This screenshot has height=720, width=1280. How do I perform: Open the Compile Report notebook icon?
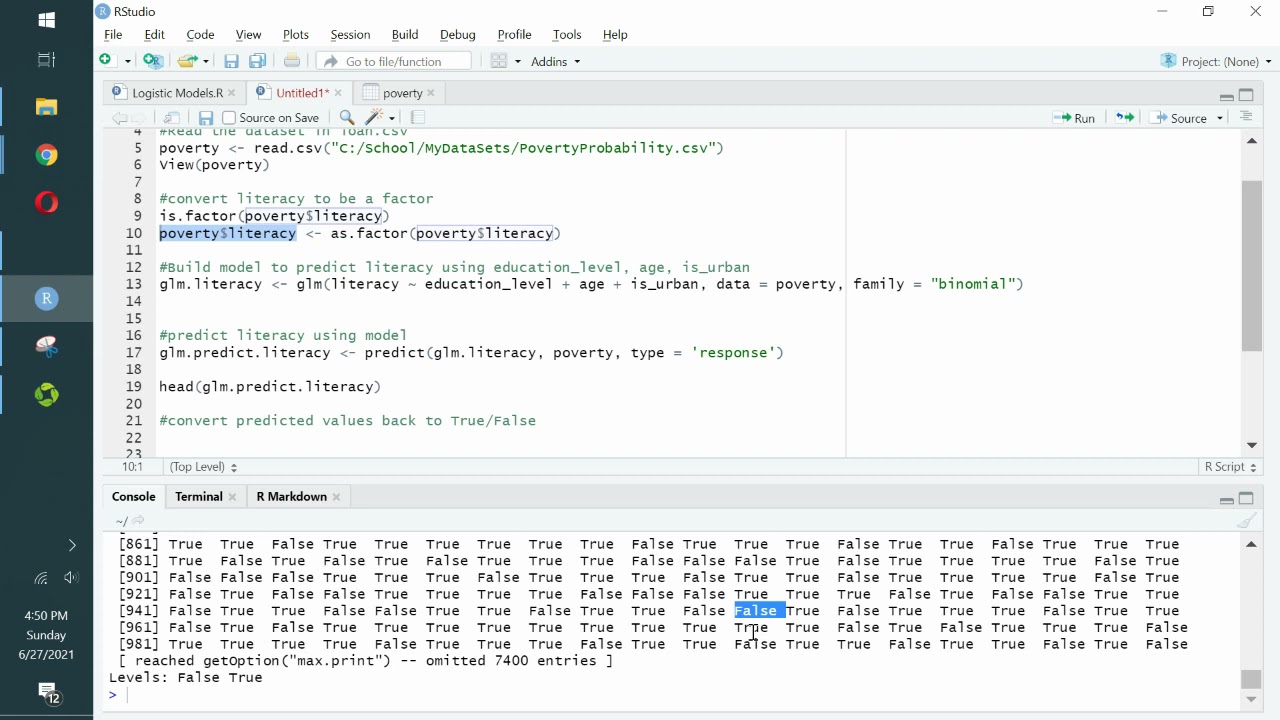coord(418,118)
